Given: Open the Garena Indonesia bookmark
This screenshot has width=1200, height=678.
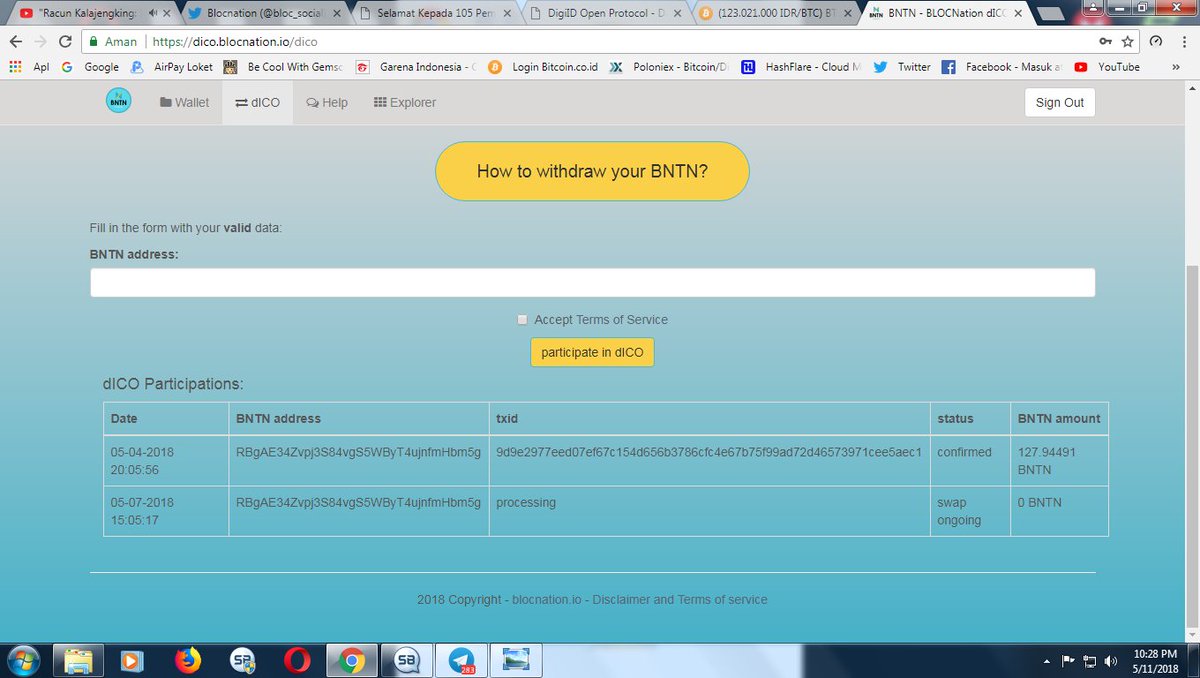Looking at the screenshot, I should coord(418,67).
